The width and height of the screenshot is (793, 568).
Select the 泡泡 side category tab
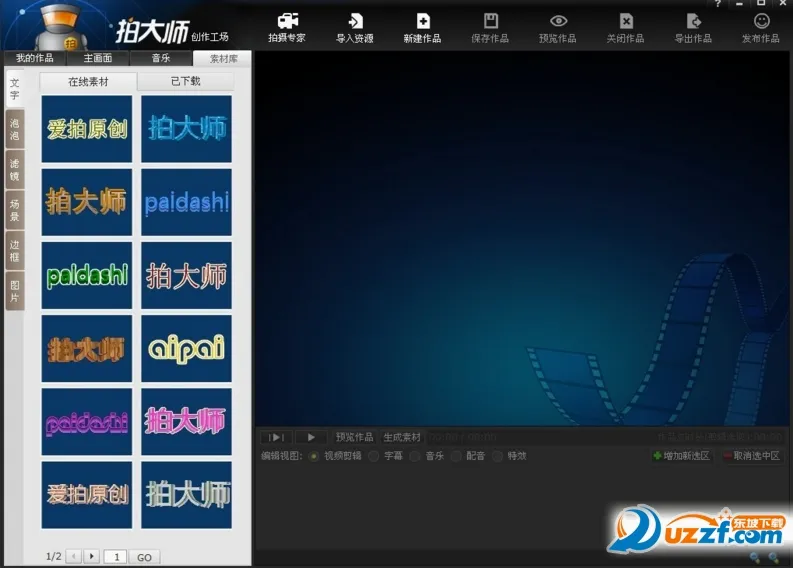click(15, 129)
